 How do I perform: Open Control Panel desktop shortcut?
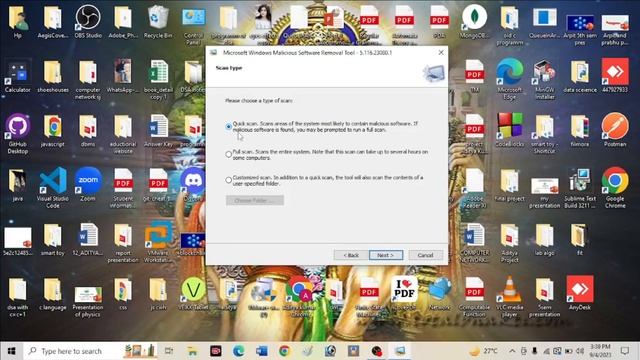point(193,24)
